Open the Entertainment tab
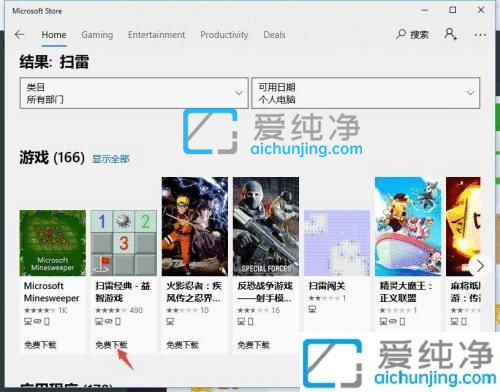 [x=156, y=35]
